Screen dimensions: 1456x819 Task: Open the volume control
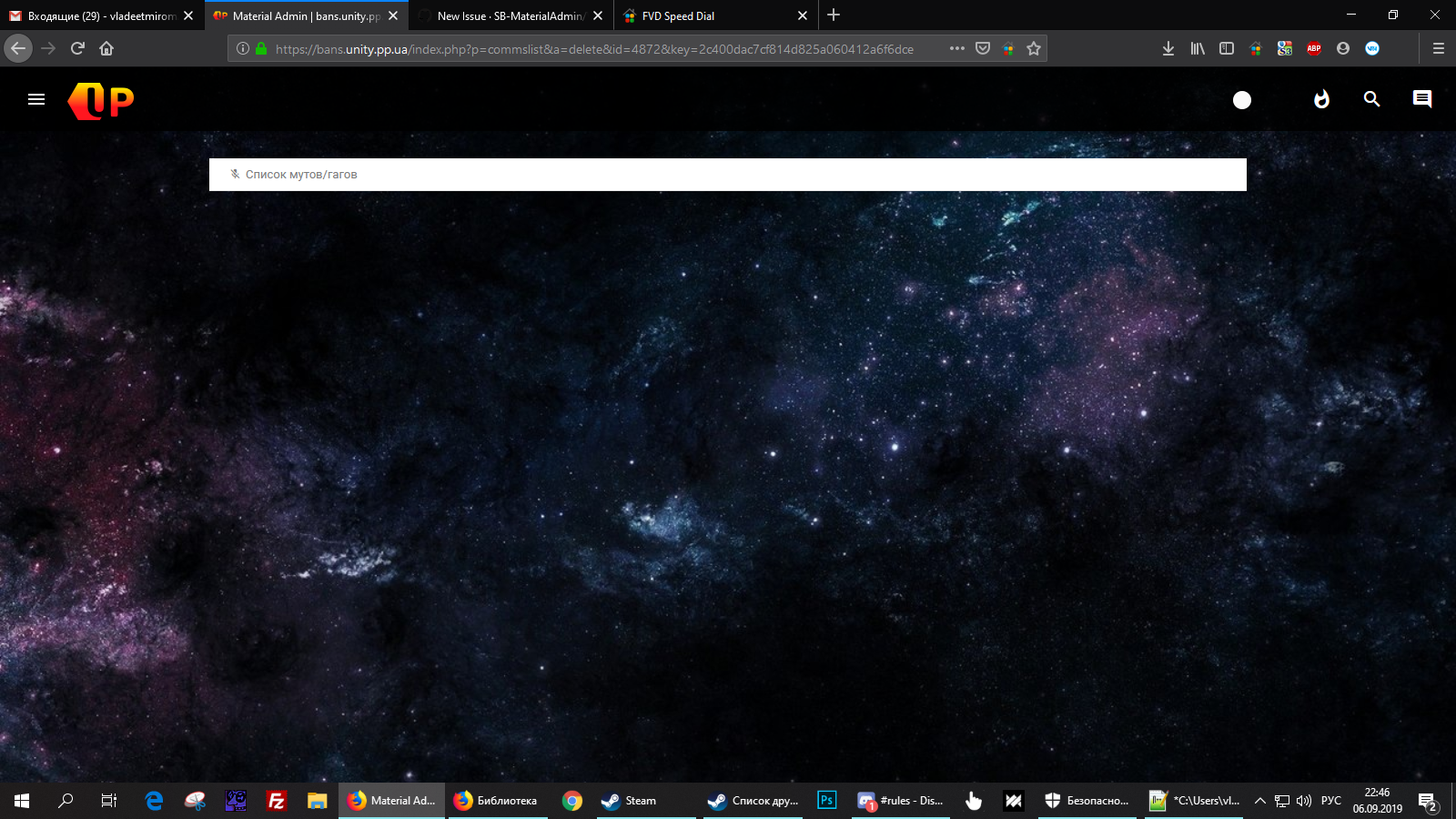(1304, 801)
